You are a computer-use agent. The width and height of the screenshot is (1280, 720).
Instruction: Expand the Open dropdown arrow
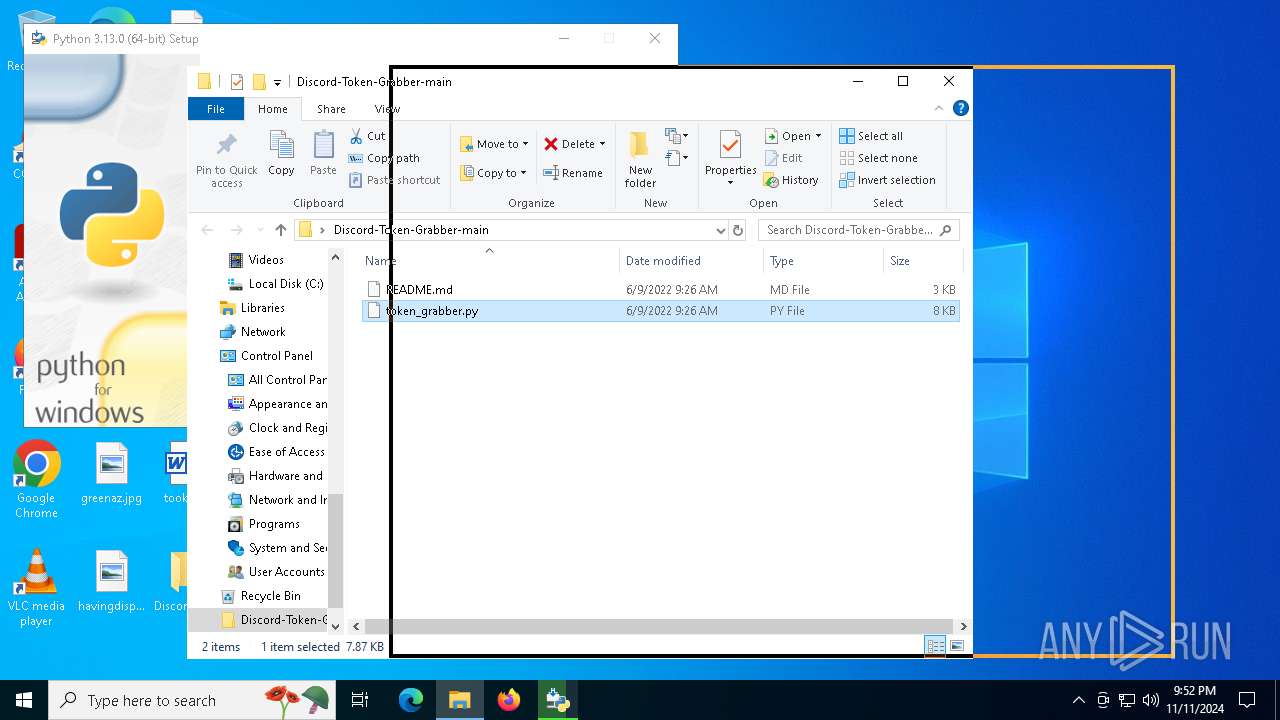click(818, 136)
